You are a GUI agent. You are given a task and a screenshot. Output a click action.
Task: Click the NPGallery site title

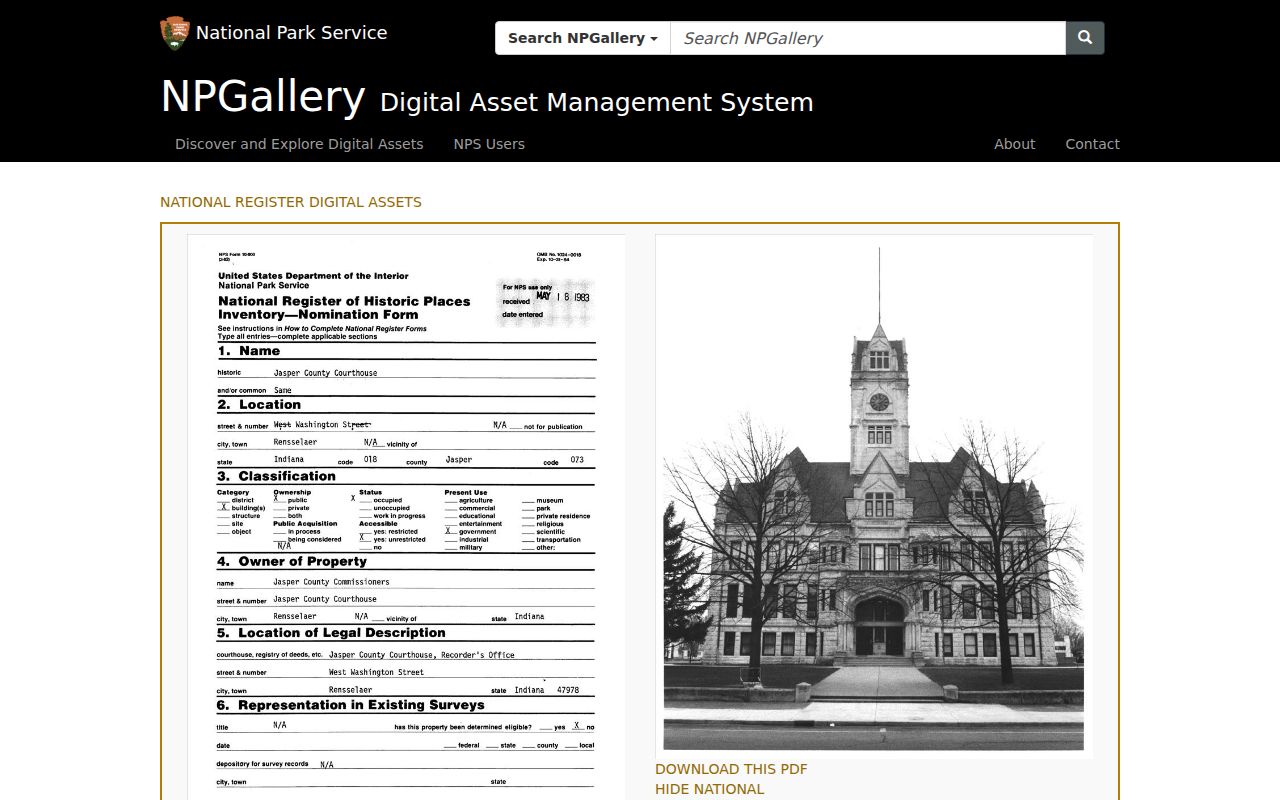[x=263, y=97]
